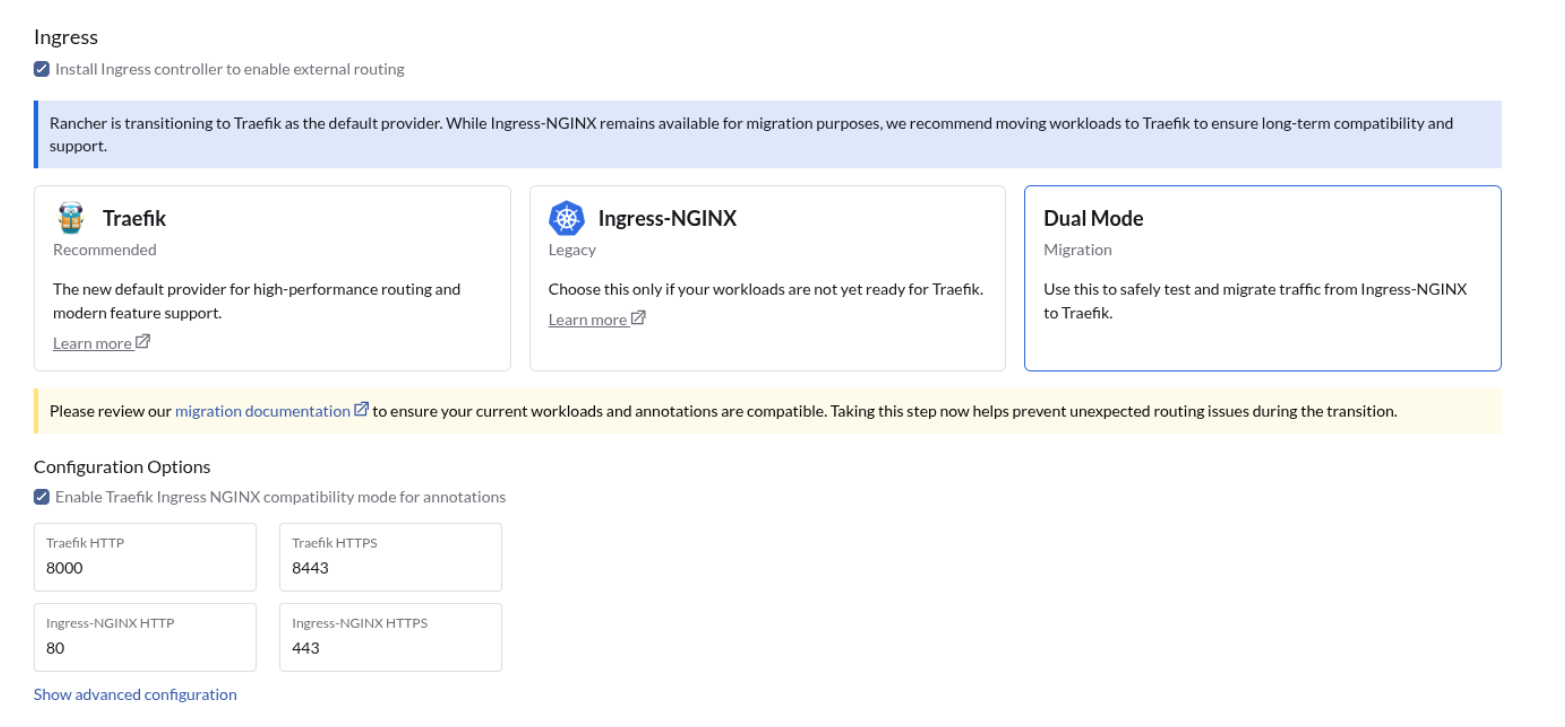Expand Show advanced configuration
This screenshot has width=1565, height=727.
pos(135,694)
